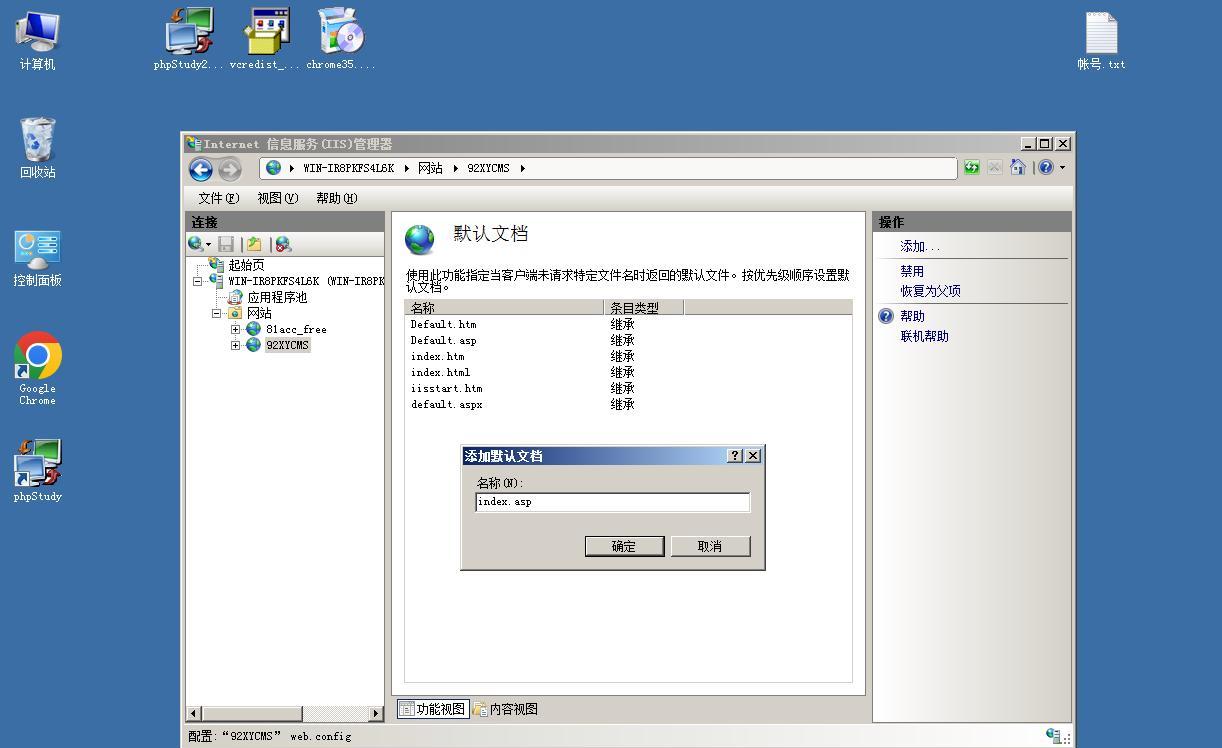This screenshot has height=748, width=1222.
Task: Click the 帮助 link in Actions pane
Action: (912, 316)
